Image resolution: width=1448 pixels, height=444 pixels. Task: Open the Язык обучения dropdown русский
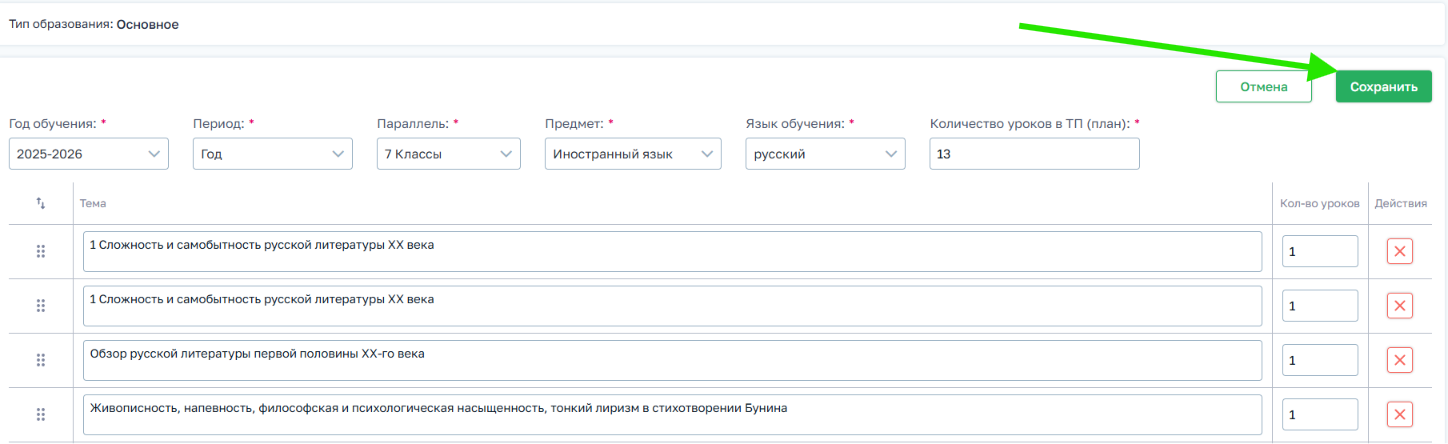pyautogui.click(x=825, y=154)
